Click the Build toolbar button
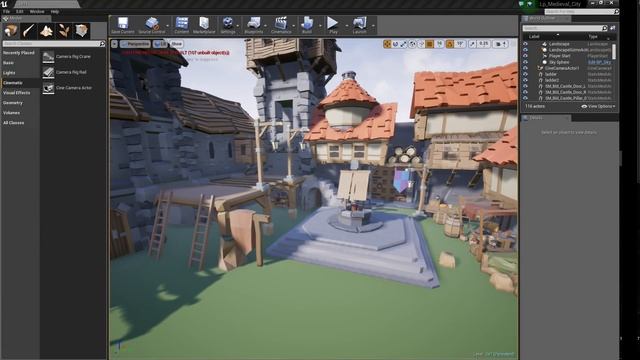This screenshot has width=640, height=360. pyautogui.click(x=307, y=25)
